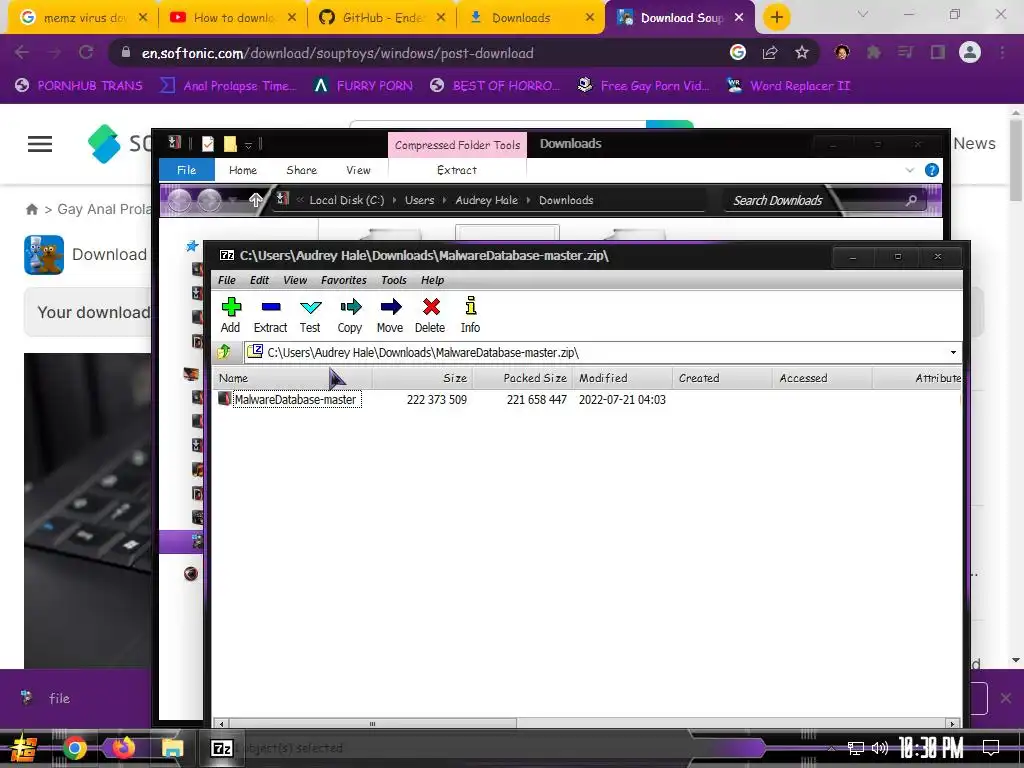This screenshot has height=768, width=1024.
Task: Open the 7-Zip File menu
Action: click(227, 280)
